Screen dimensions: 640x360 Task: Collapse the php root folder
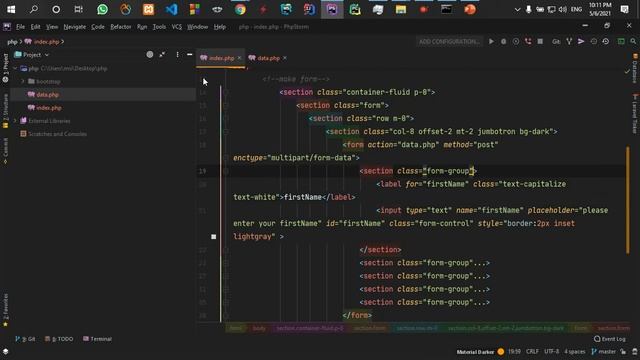[x=16, y=69]
